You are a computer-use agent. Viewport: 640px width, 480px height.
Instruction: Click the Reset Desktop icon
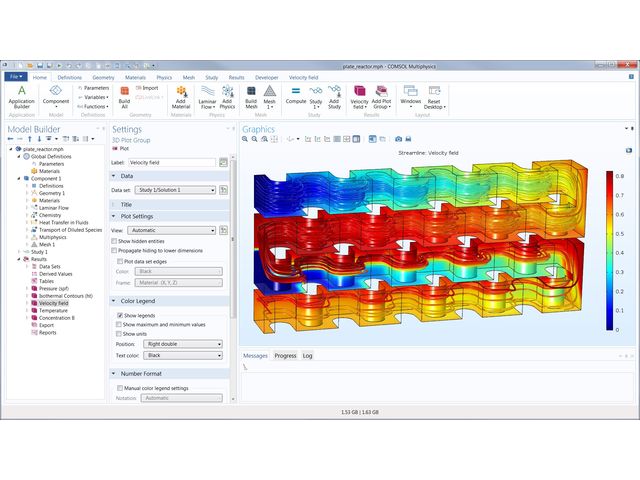(x=434, y=95)
